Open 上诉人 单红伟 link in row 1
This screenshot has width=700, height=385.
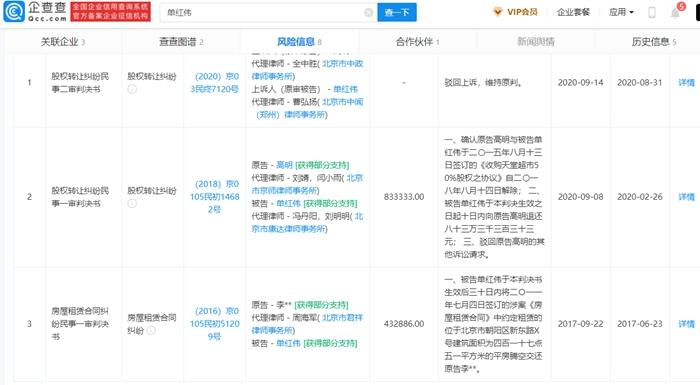click(346, 89)
